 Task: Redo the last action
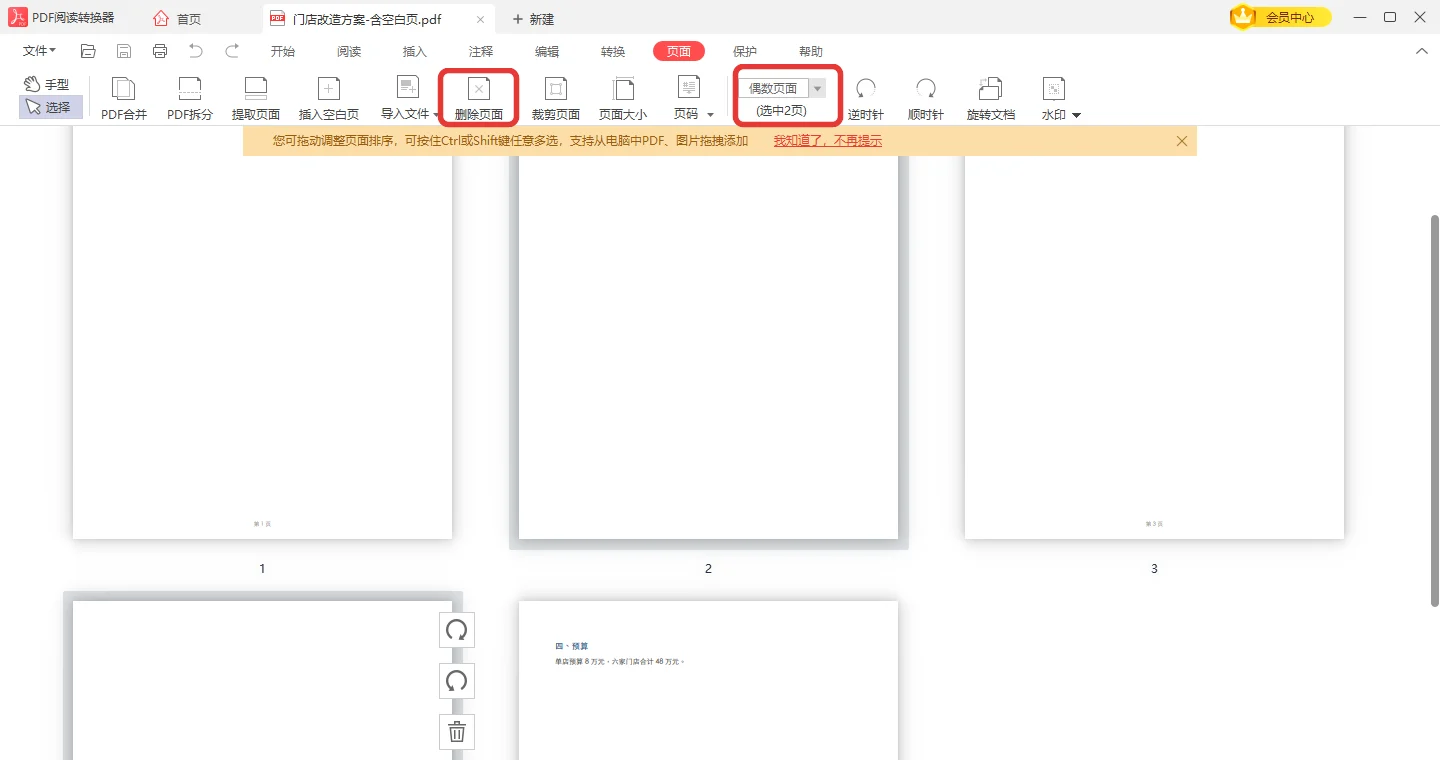pyautogui.click(x=232, y=51)
